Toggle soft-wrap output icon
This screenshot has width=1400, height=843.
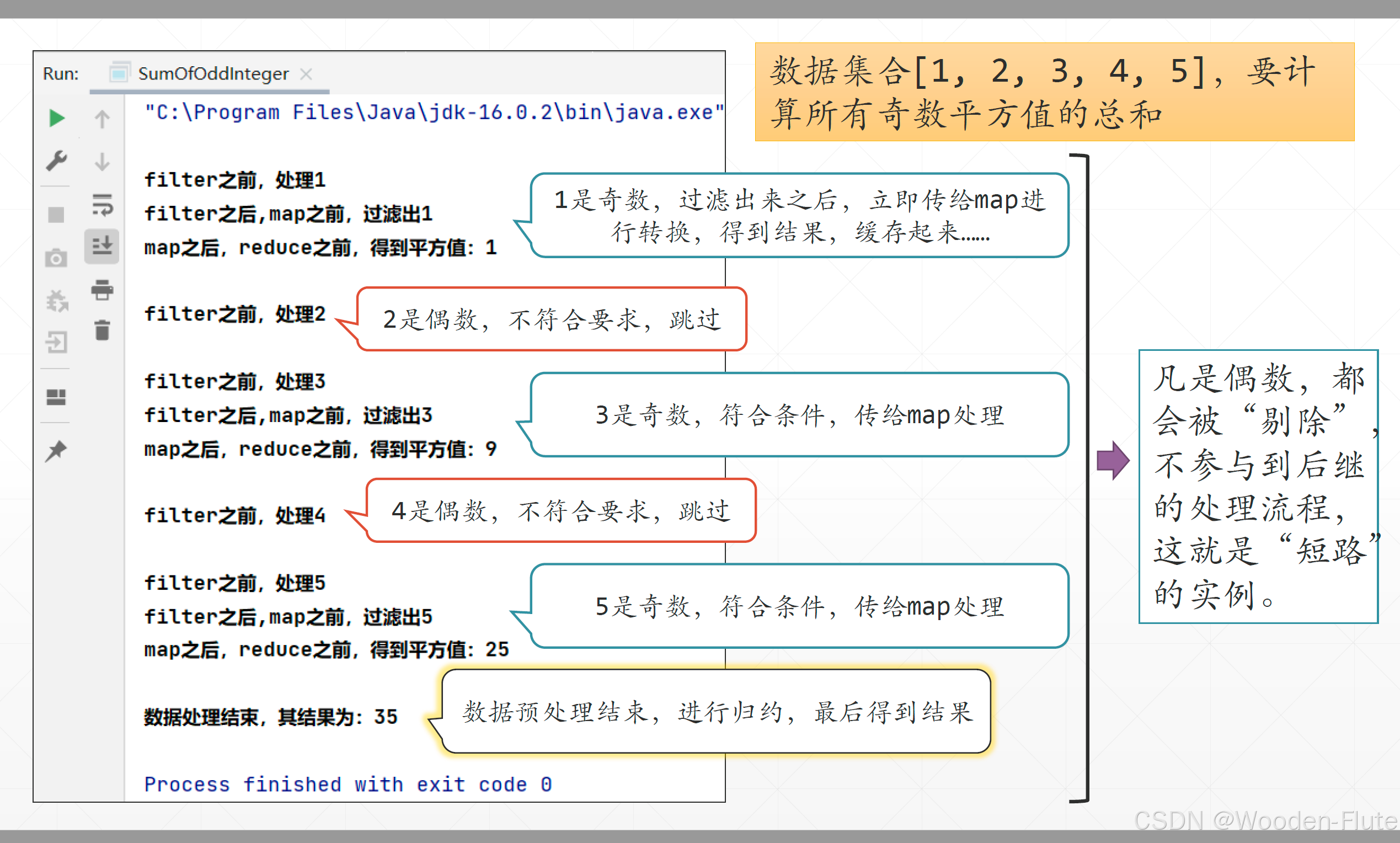pyautogui.click(x=102, y=205)
